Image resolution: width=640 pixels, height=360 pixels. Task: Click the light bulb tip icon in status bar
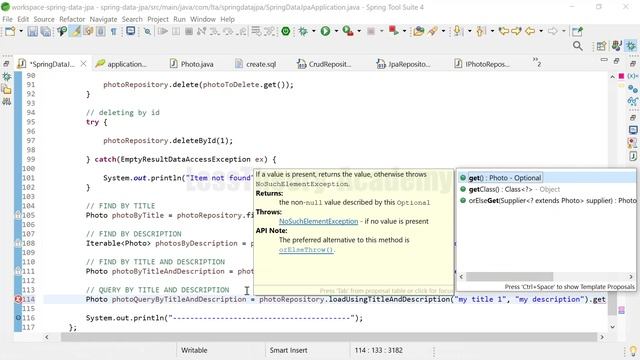(632, 351)
